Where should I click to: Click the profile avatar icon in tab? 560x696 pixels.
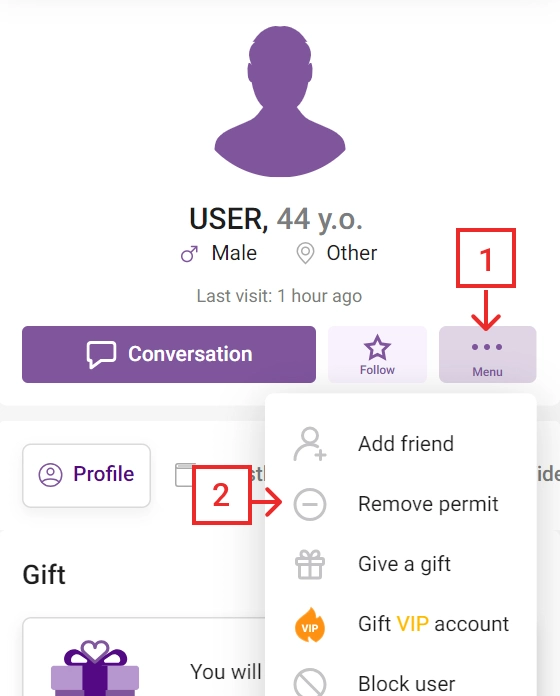(50, 475)
